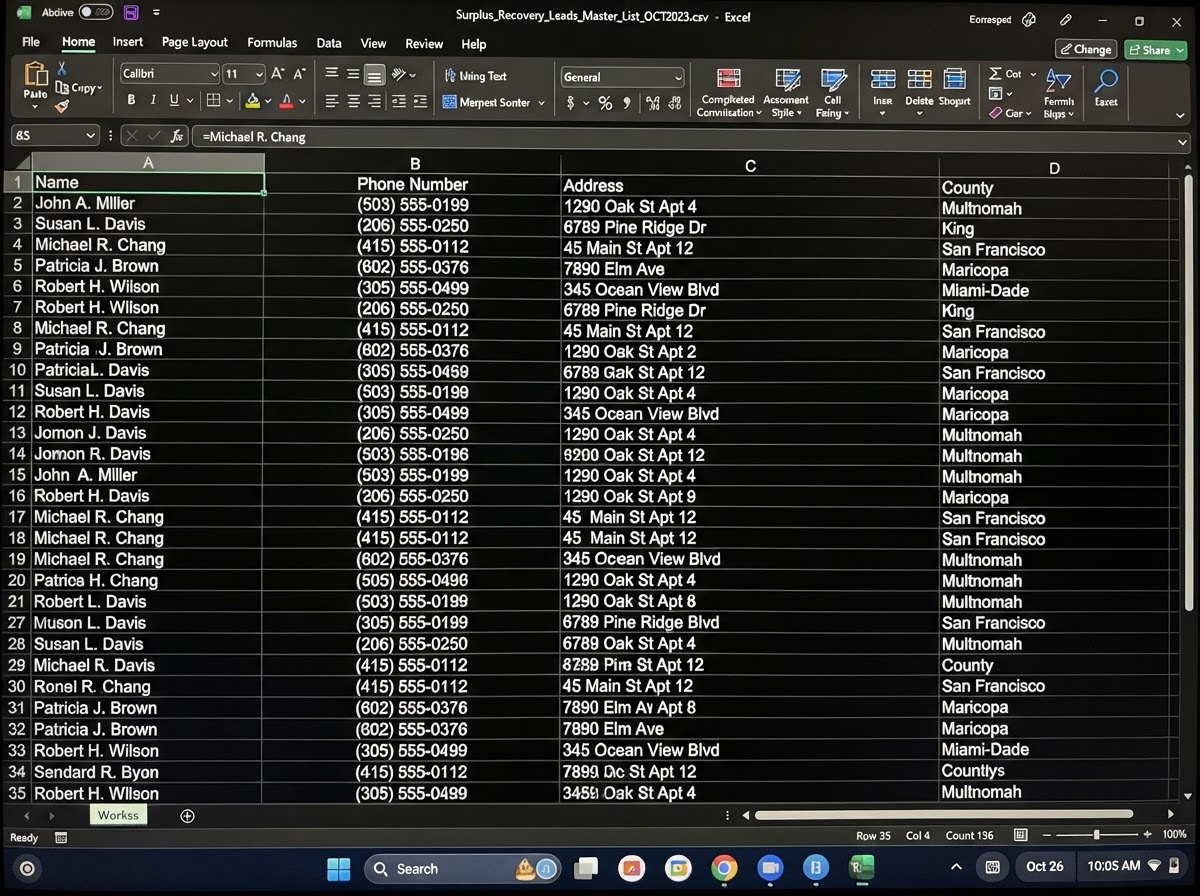
Task: Open the General number format dropdown
Action: 678,77
